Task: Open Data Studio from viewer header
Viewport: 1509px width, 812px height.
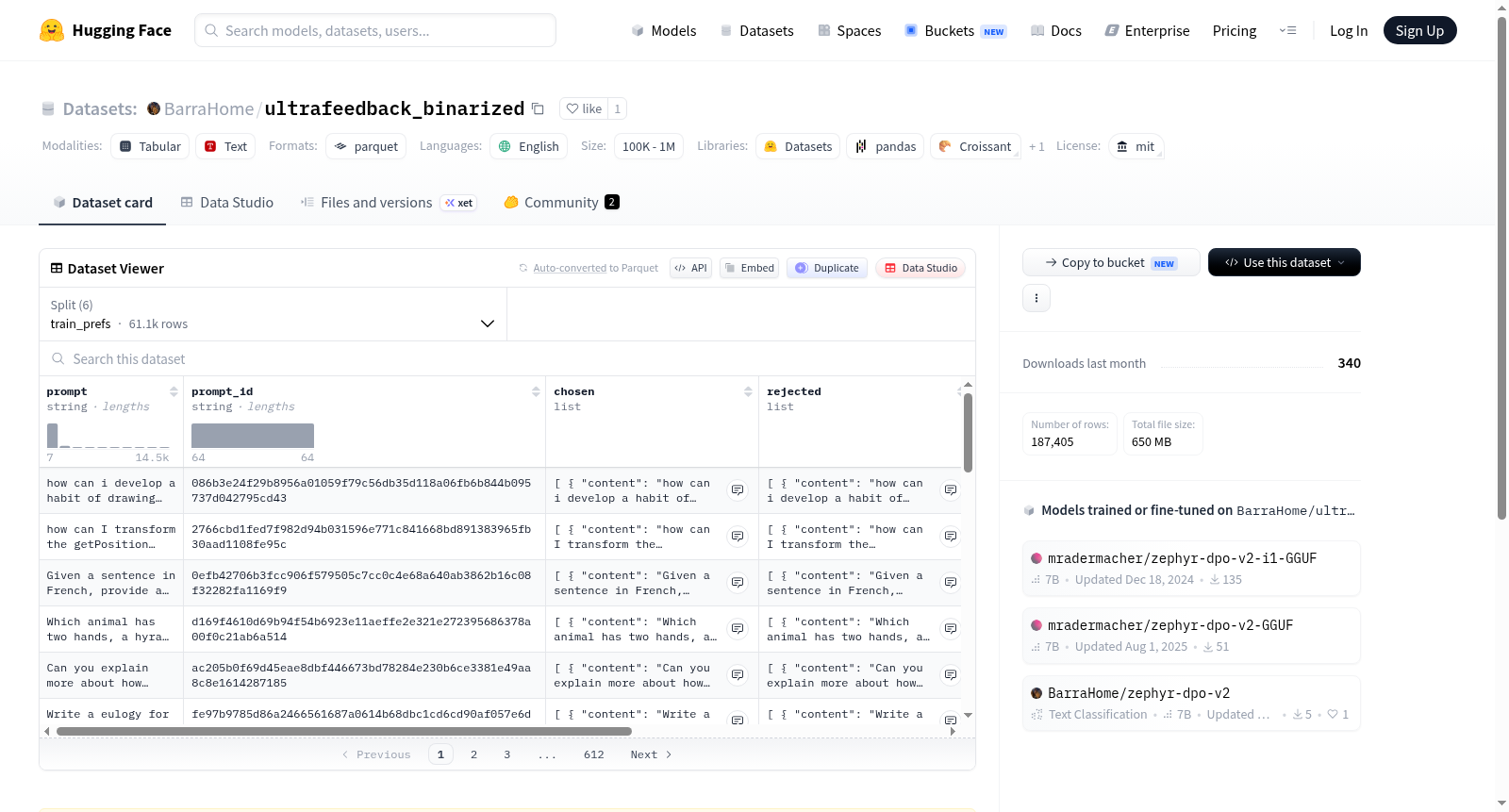Action: (920, 268)
